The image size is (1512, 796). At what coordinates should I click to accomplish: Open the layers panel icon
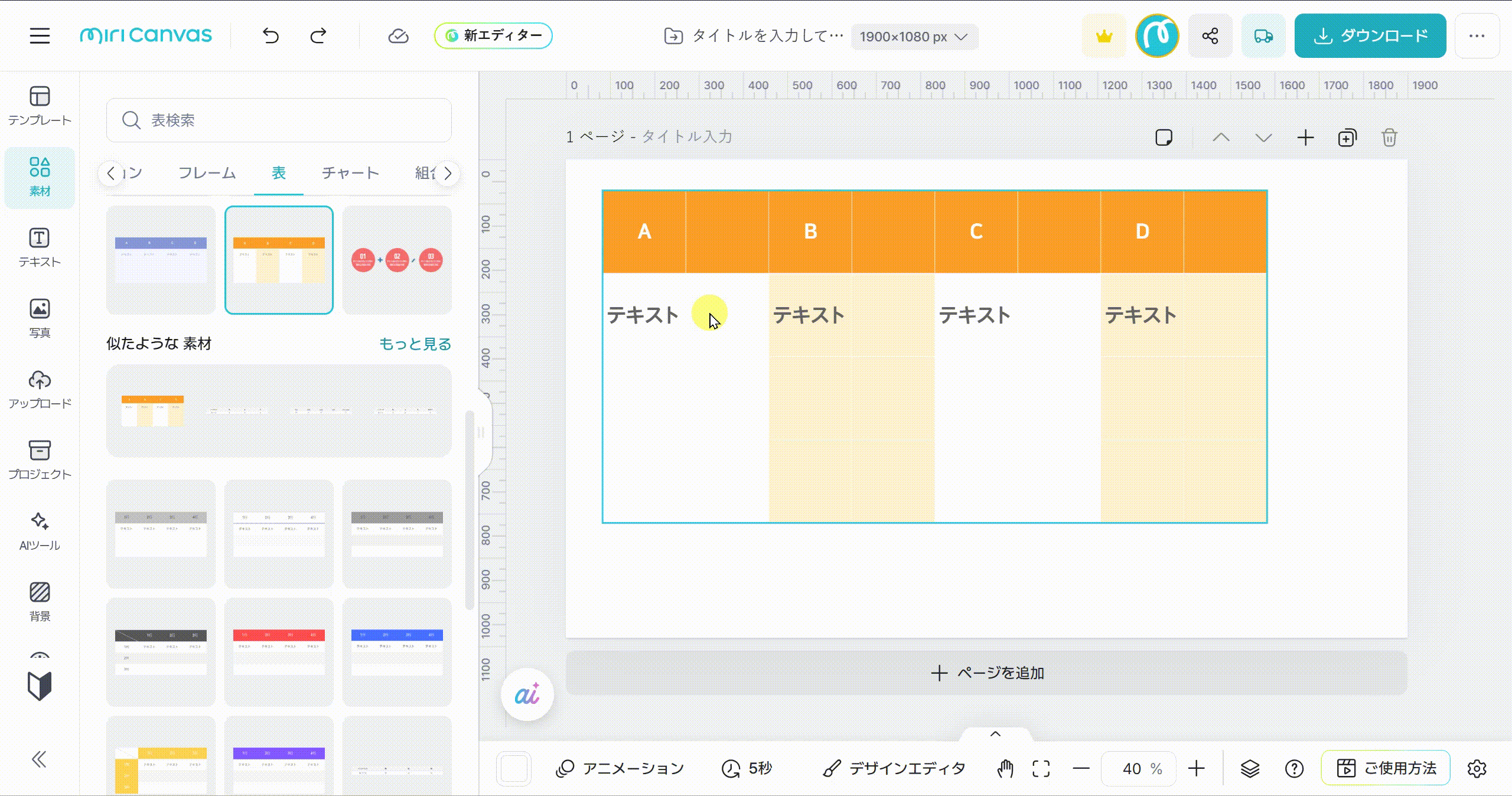1250,768
